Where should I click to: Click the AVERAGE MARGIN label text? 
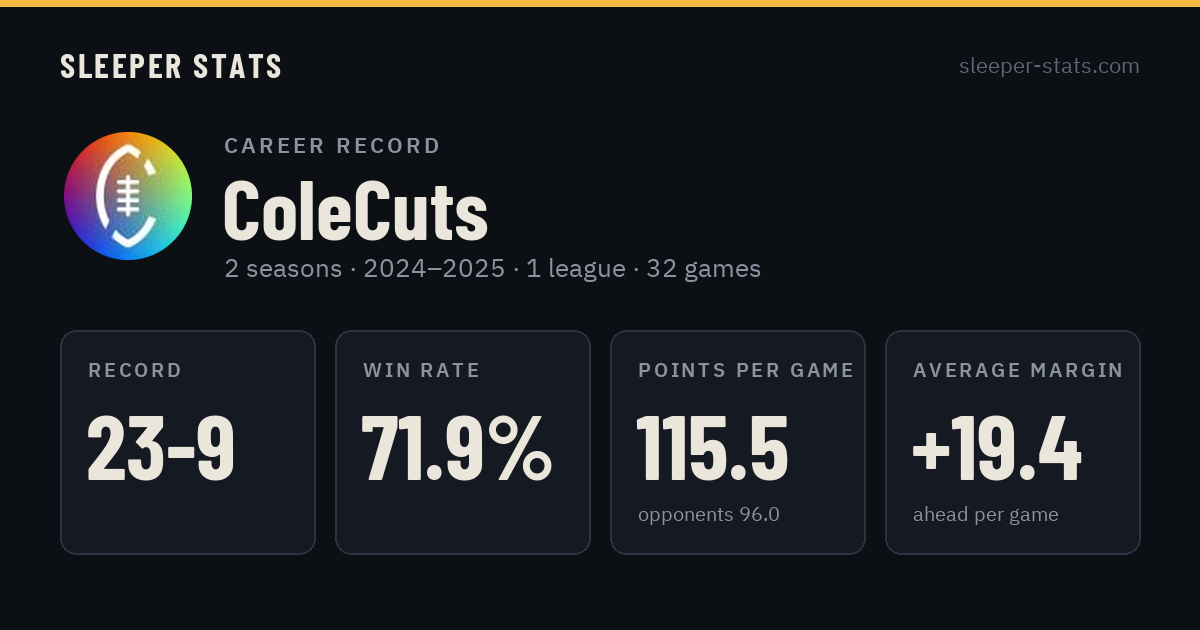pos(1018,371)
